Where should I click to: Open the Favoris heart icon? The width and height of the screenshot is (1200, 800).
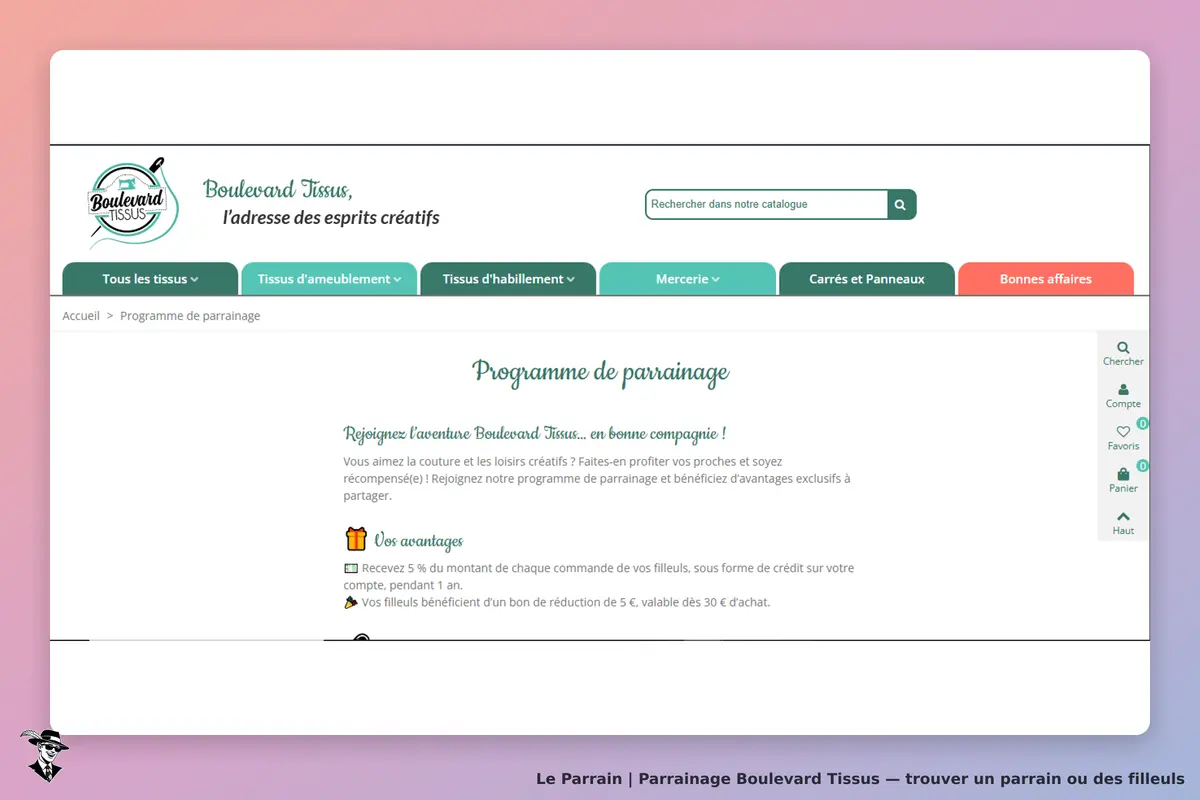pos(1123,438)
